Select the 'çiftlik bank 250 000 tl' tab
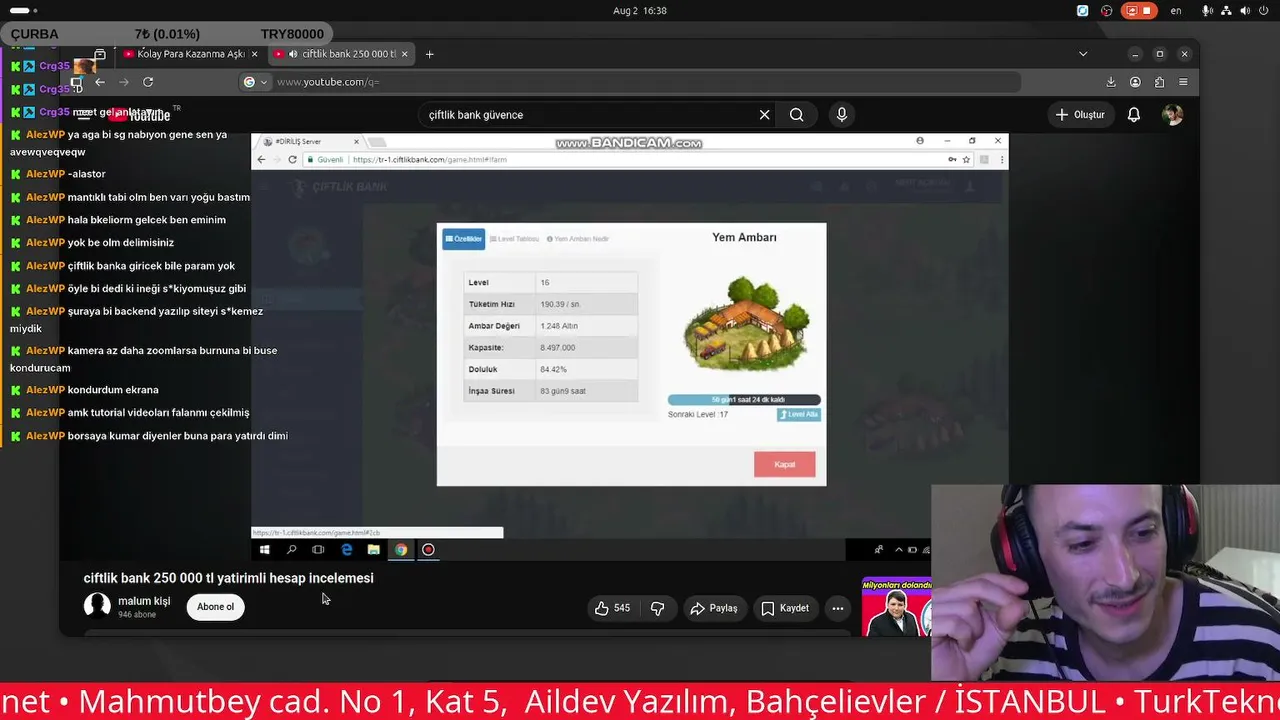 342,54
